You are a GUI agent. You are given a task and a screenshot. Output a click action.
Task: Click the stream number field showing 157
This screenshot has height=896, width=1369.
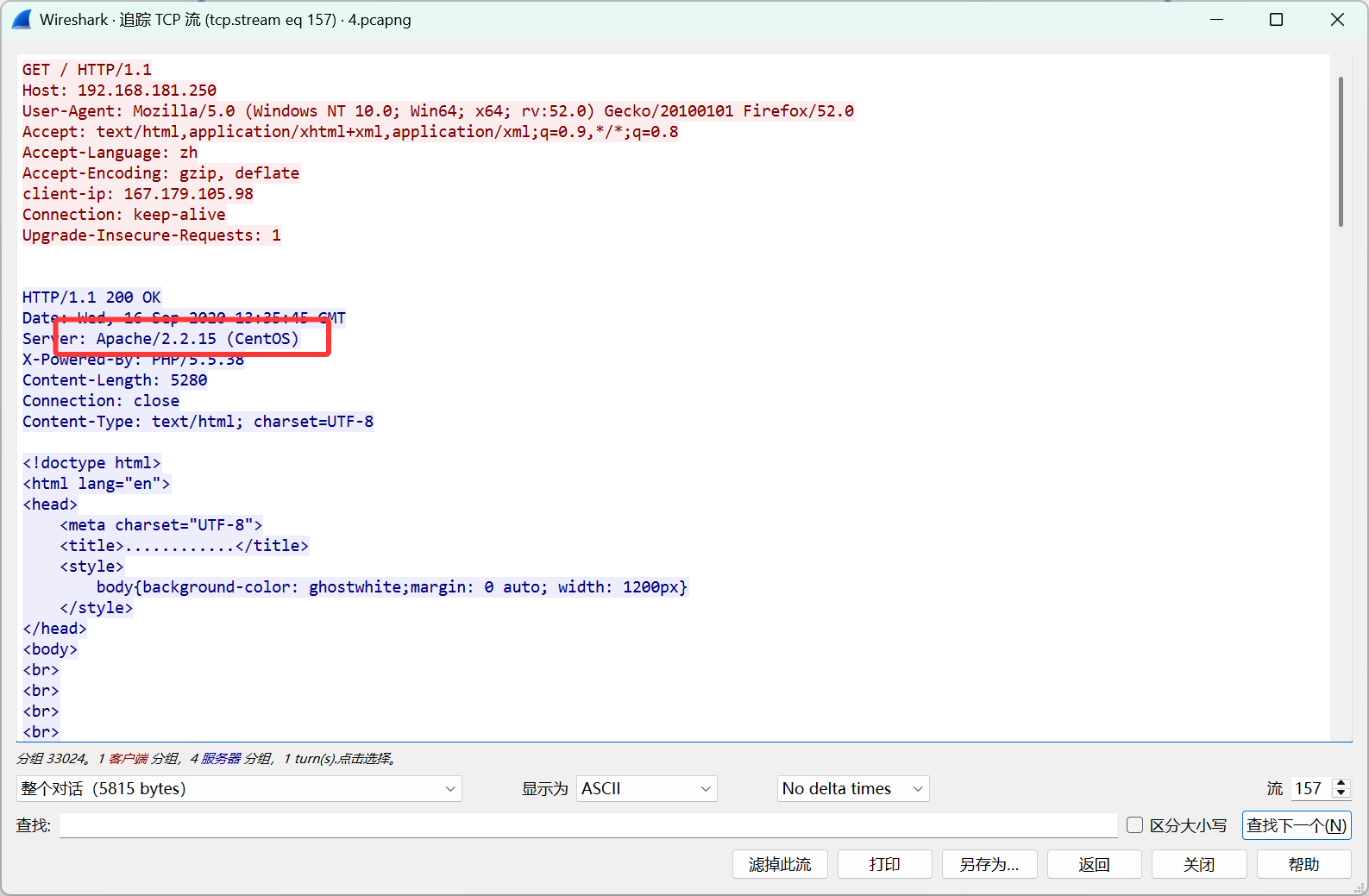[x=1309, y=788]
